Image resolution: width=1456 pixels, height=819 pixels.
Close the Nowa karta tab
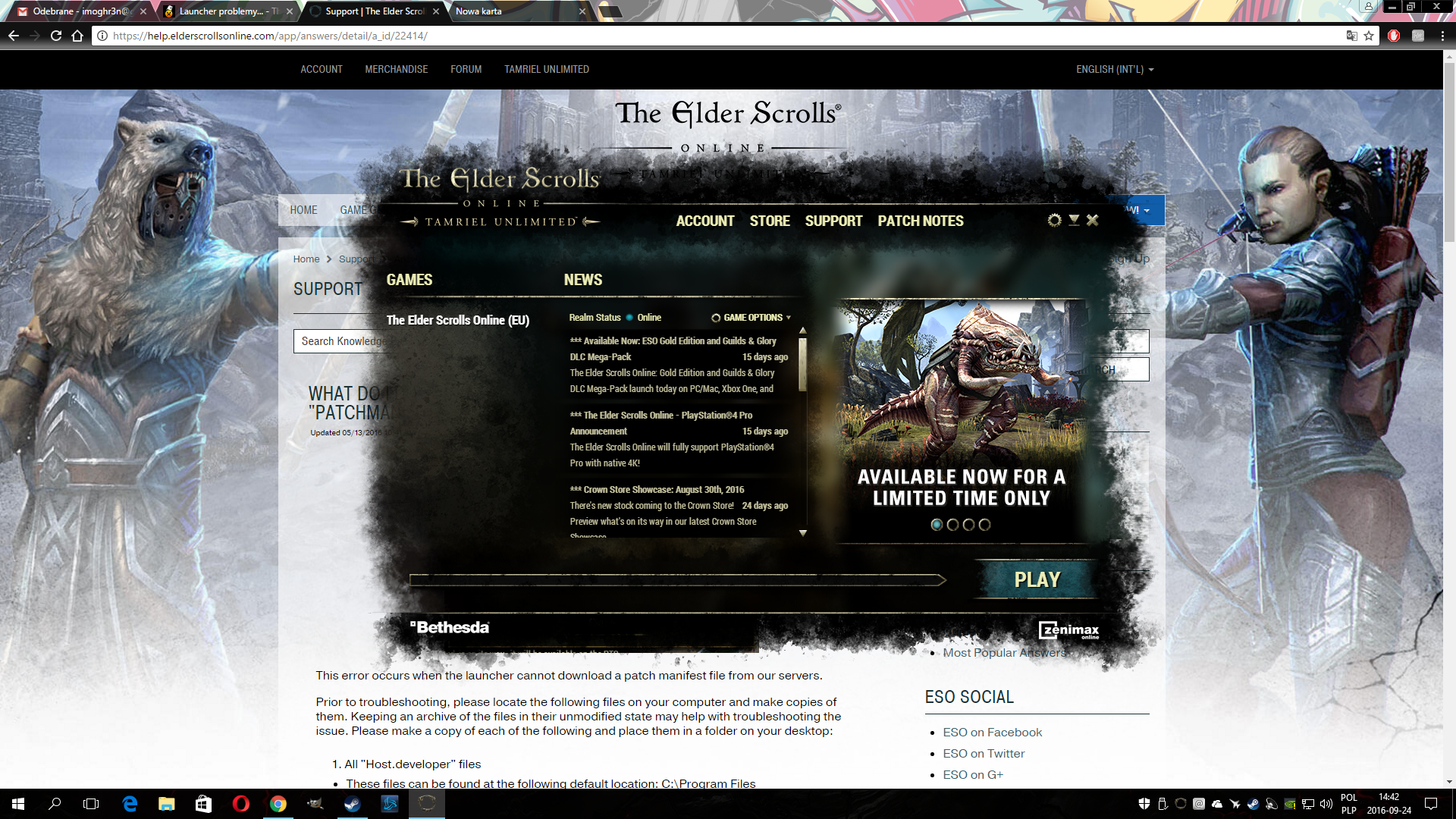[582, 11]
